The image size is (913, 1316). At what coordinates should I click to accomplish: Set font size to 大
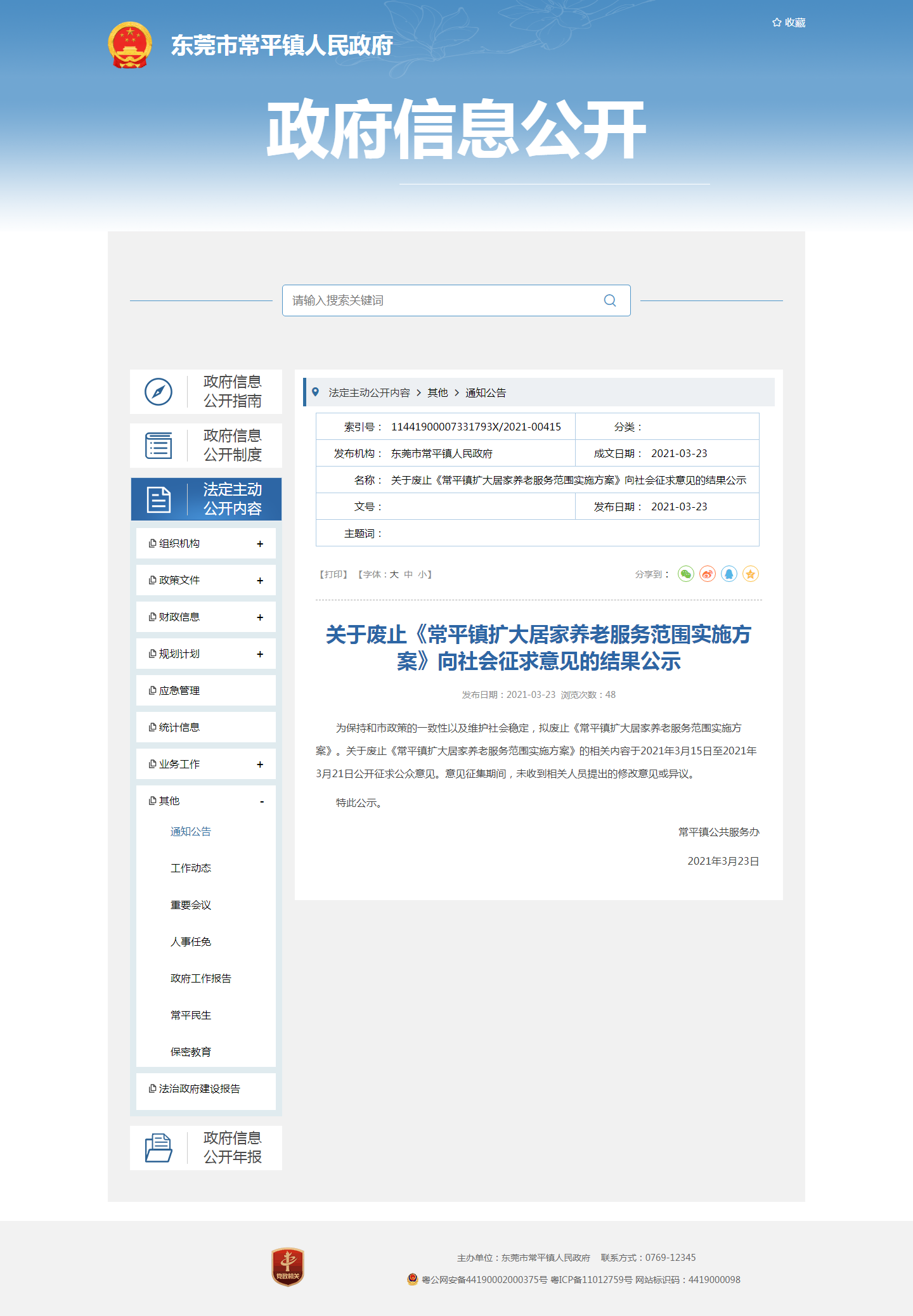(x=394, y=574)
